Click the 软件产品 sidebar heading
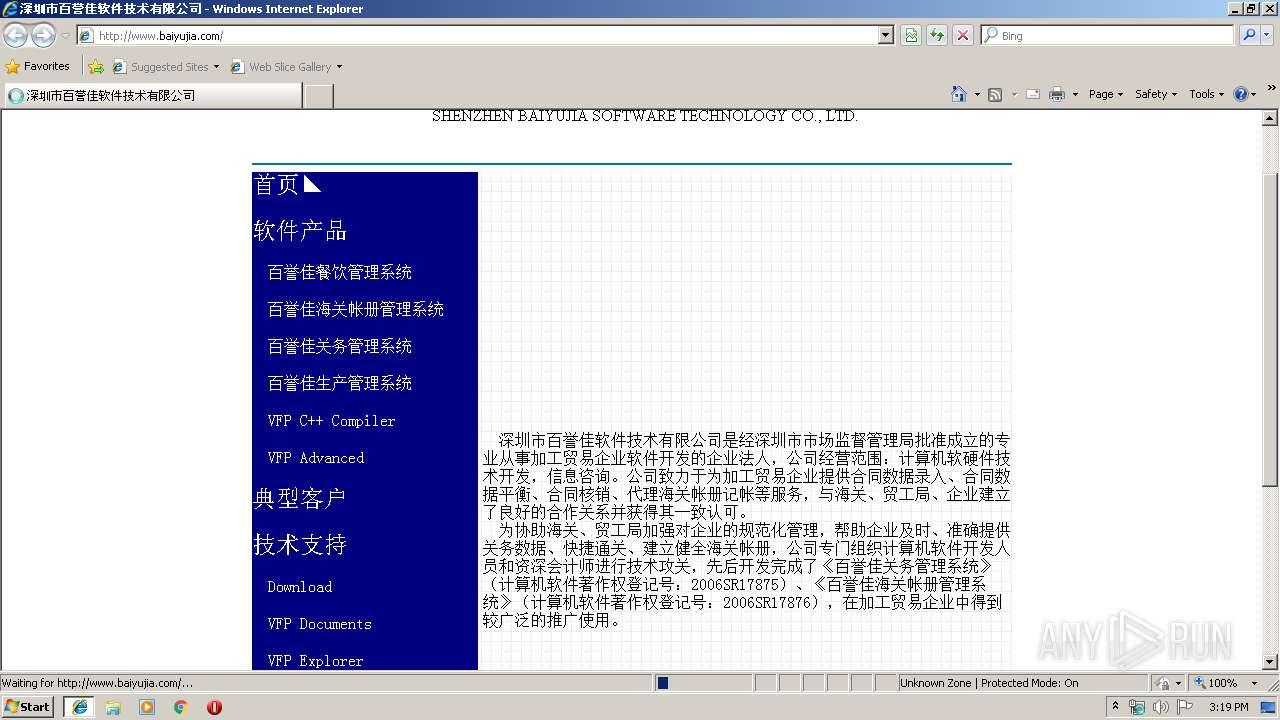1280x720 pixels. coord(300,231)
